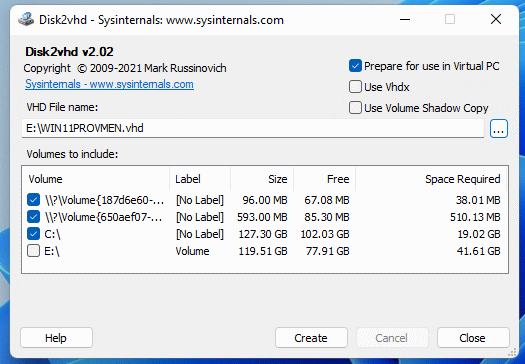Click the [No Label] cell in C:\ row
525x364 pixels.
(200, 234)
